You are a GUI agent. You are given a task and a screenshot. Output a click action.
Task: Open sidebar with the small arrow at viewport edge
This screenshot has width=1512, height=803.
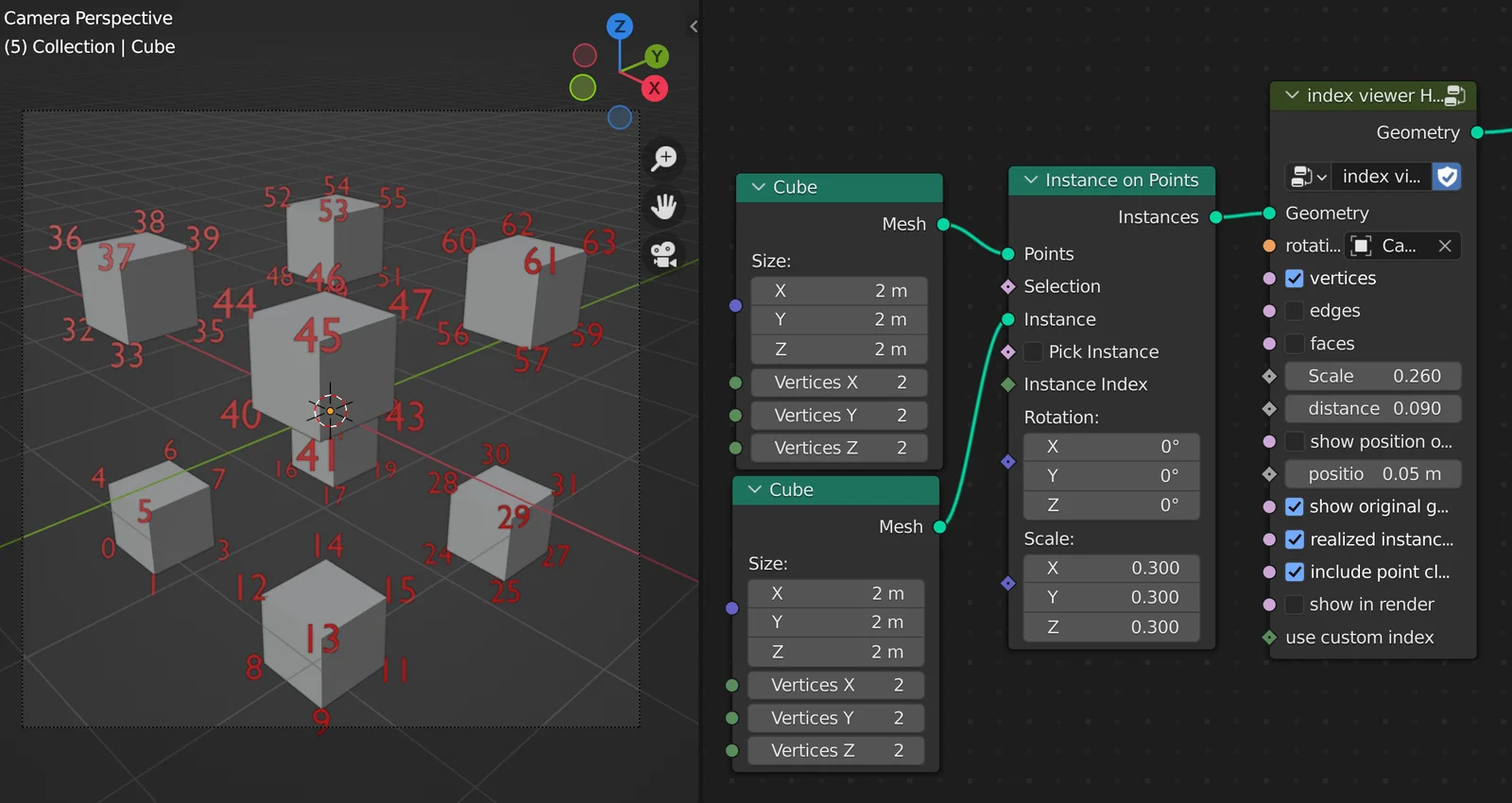[694, 26]
